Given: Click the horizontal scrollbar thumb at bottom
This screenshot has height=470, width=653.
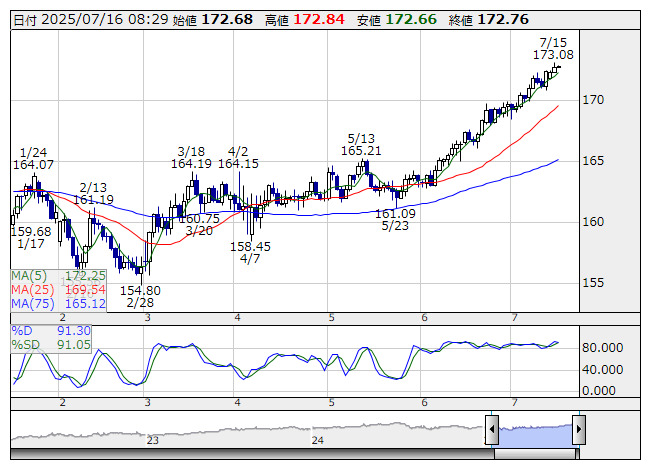Looking at the screenshot, I should click(536, 454).
